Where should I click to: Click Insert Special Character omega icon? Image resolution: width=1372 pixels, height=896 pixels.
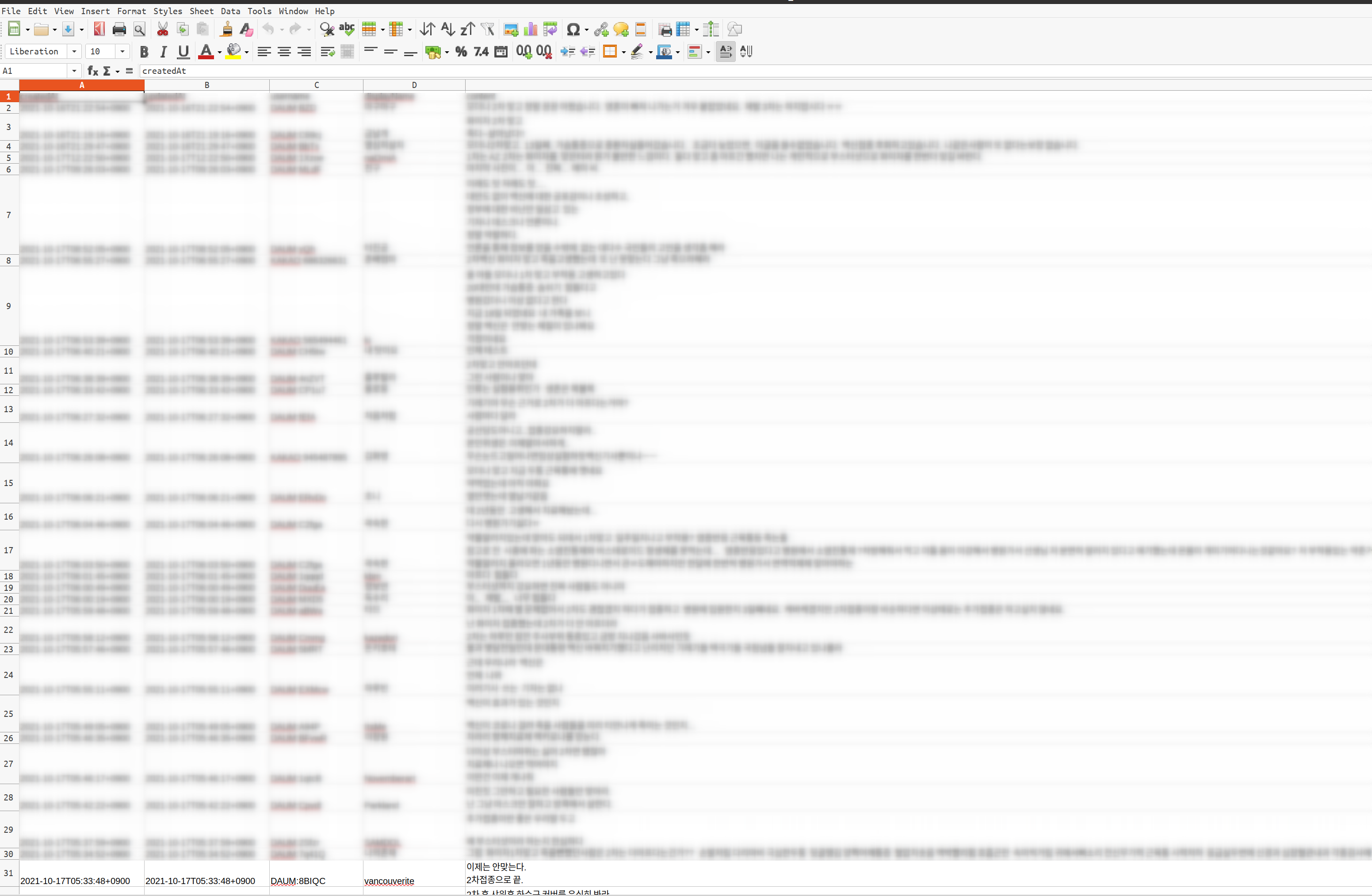point(573,29)
